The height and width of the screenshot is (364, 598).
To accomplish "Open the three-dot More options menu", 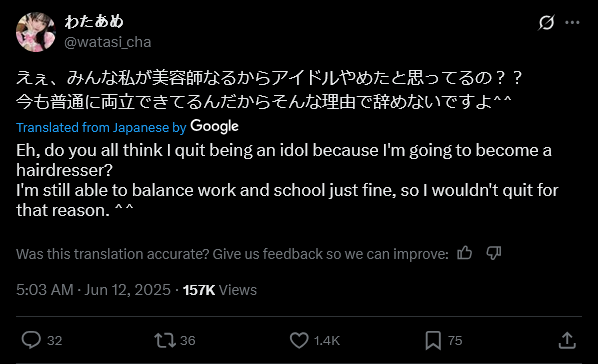I will 572,23.
